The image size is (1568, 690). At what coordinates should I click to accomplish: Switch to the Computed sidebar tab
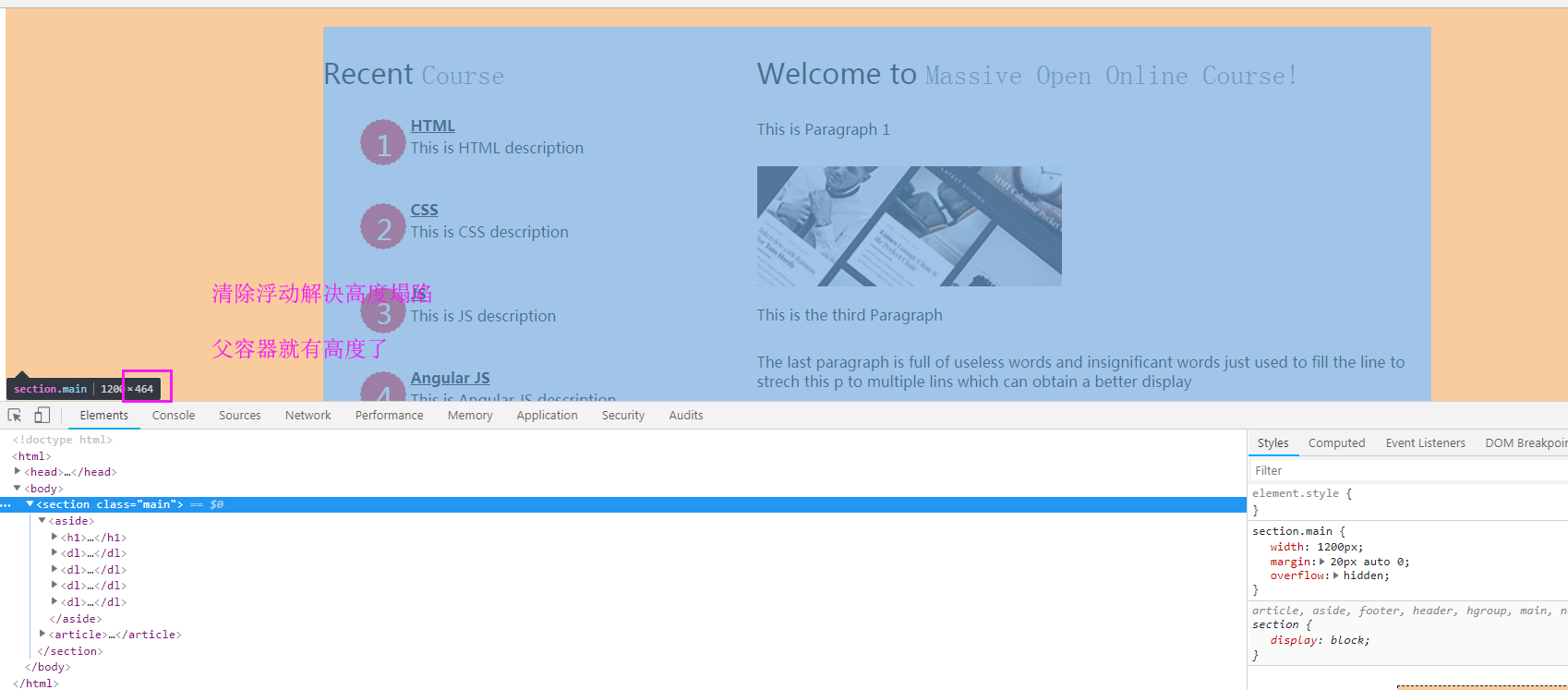point(1336,443)
